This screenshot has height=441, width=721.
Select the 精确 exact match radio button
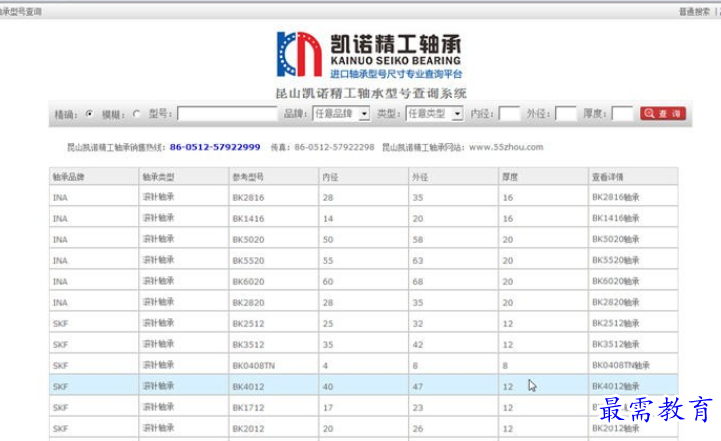click(x=90, y=114)
